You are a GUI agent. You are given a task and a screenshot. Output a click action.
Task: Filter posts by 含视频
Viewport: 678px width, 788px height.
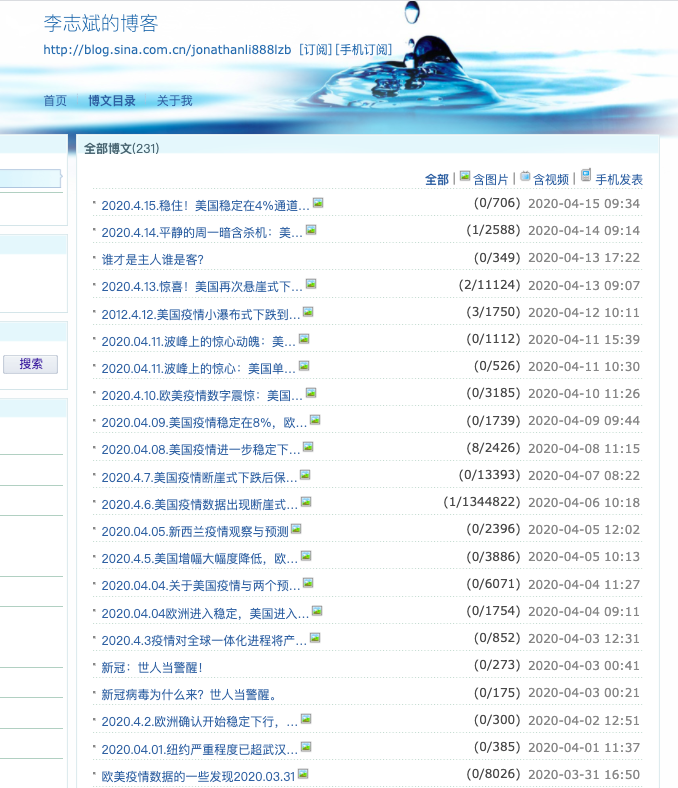point(551,180)
